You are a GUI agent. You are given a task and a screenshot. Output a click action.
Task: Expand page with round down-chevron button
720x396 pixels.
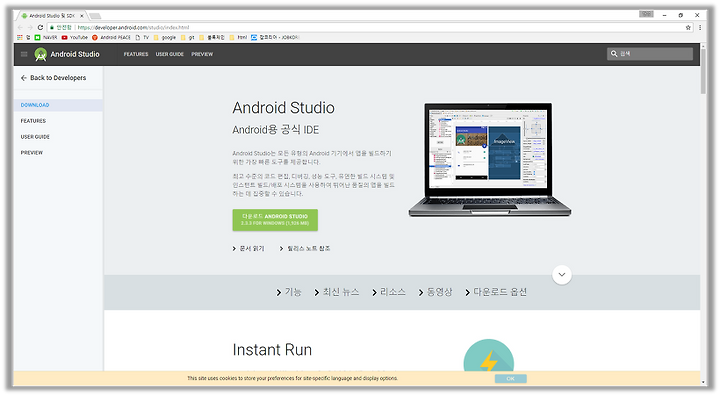[562, 275]
